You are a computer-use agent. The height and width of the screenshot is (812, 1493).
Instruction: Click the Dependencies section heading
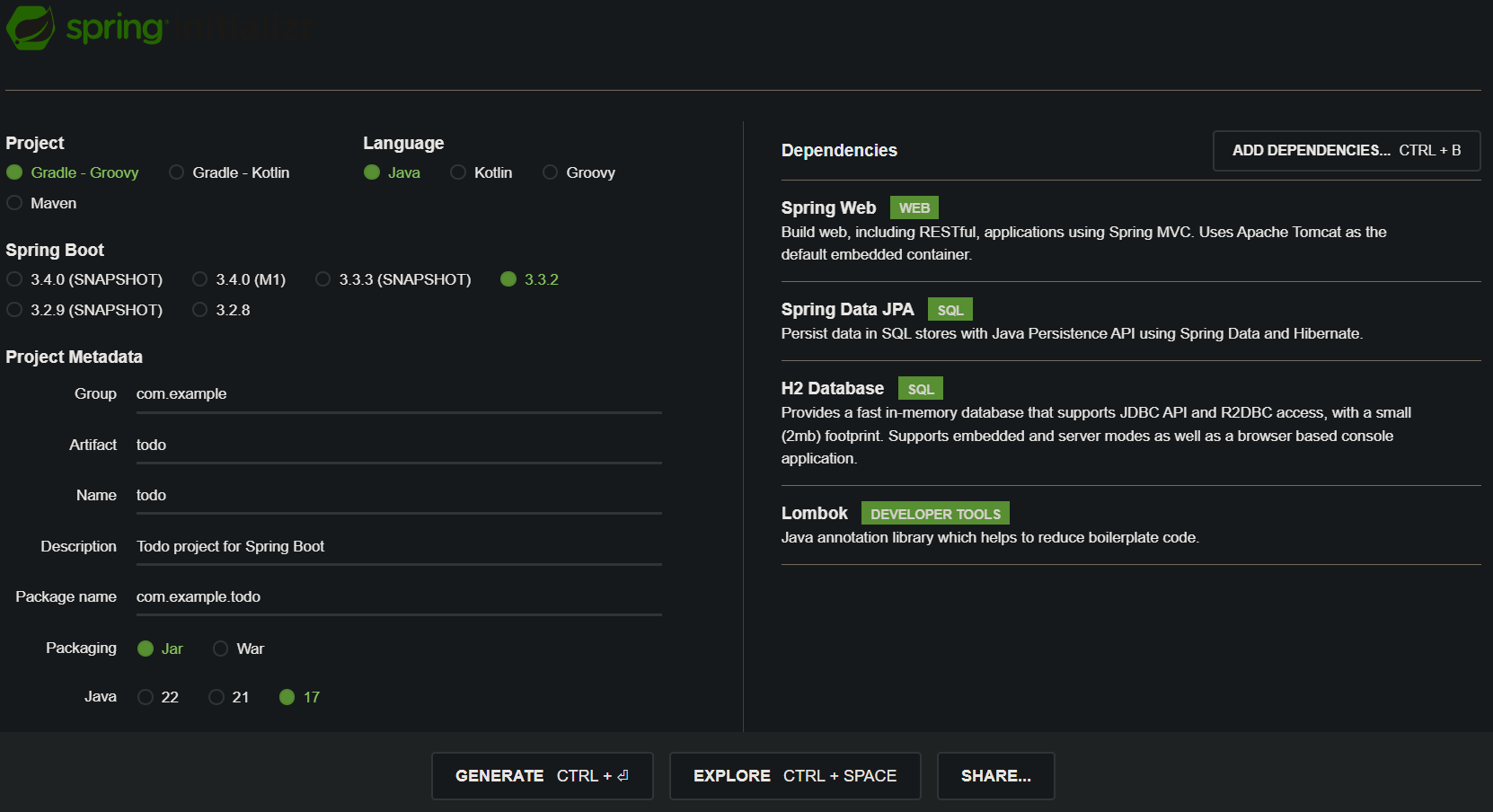[839, 150]
